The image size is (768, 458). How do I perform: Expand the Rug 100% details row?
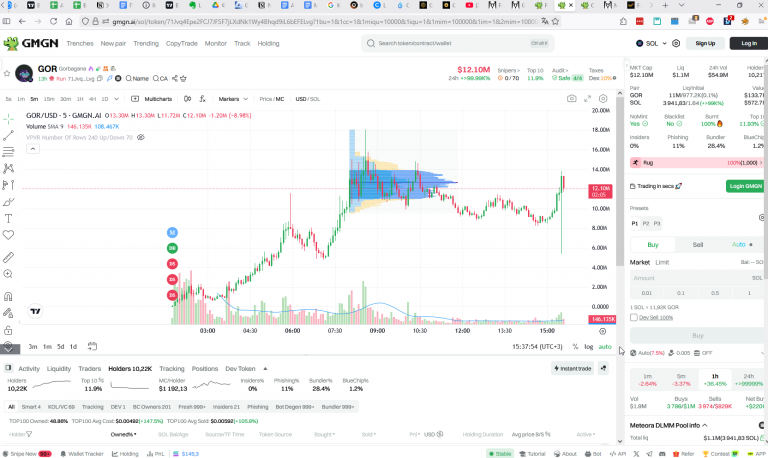pos(696,163)
